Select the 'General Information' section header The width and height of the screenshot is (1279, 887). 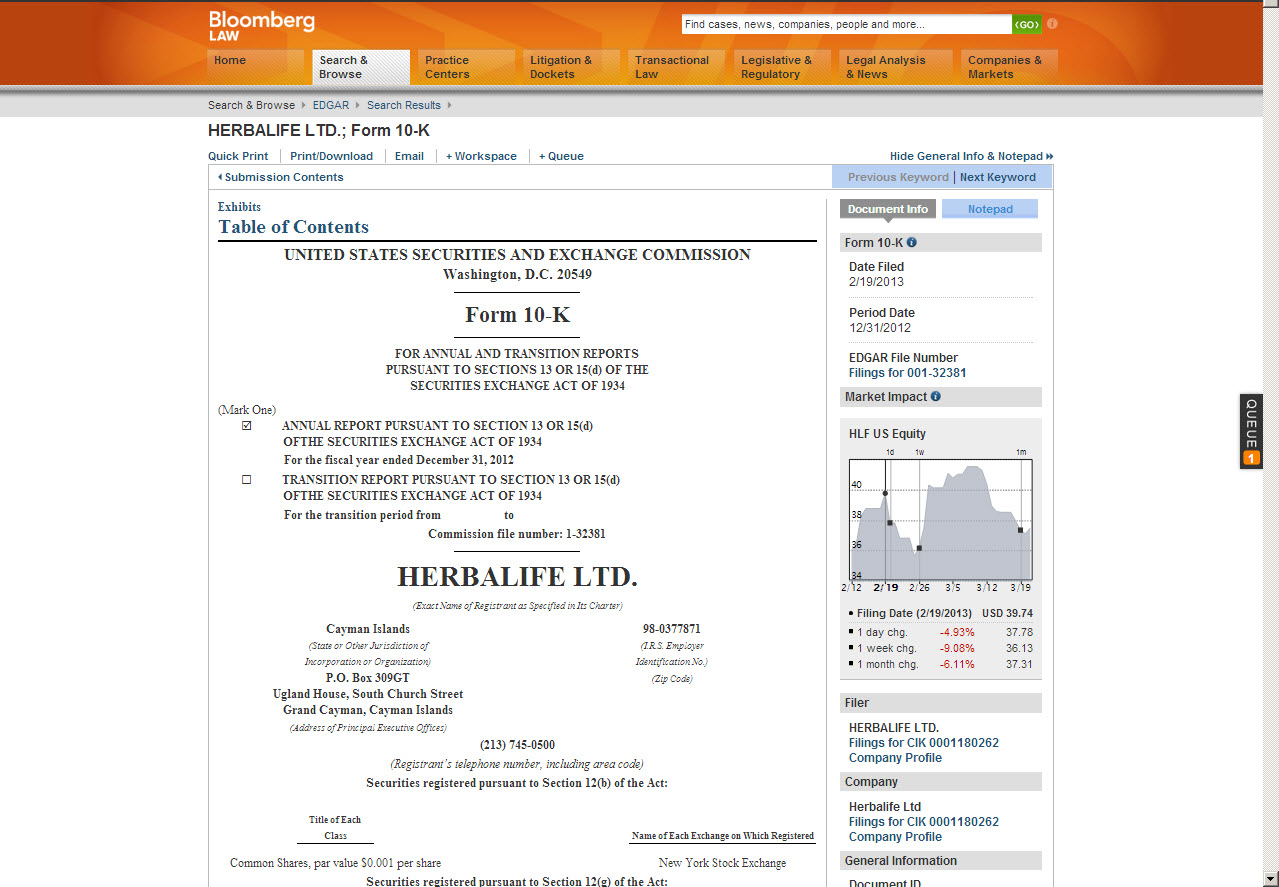[941, 861]
